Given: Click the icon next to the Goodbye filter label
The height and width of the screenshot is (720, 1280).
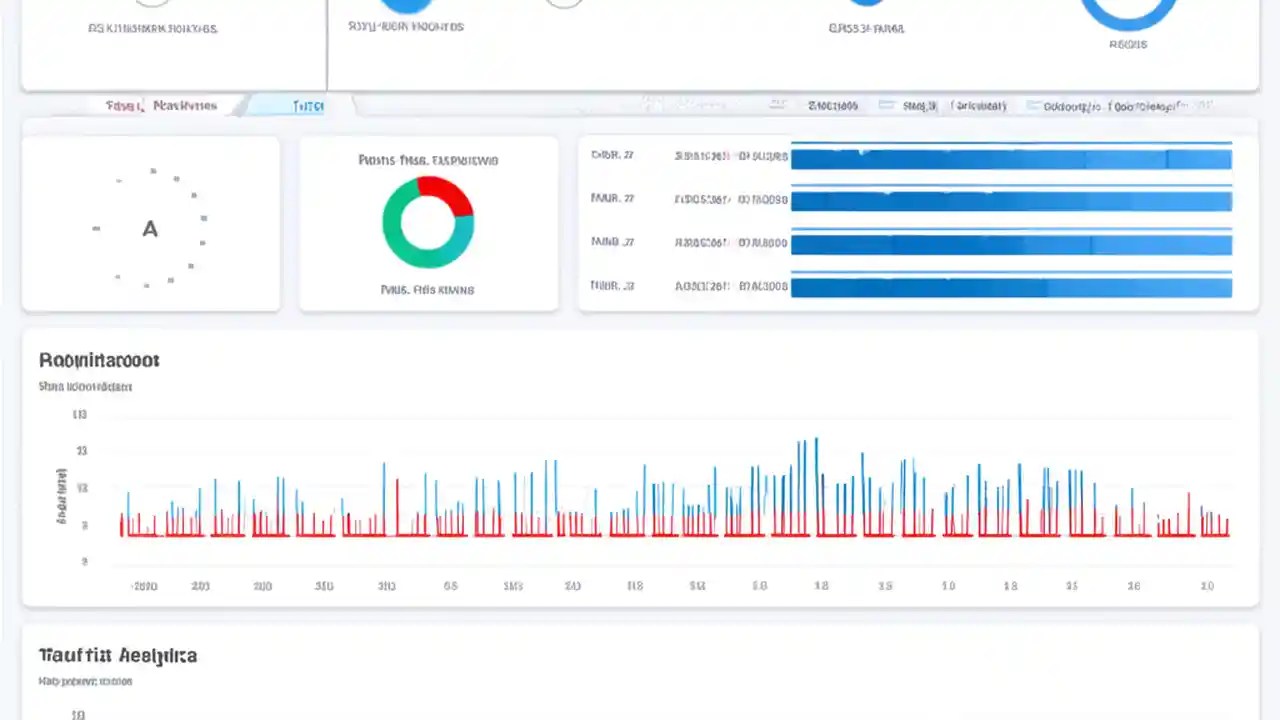Looking at the screenshot, I should (x=1033, y=105).
